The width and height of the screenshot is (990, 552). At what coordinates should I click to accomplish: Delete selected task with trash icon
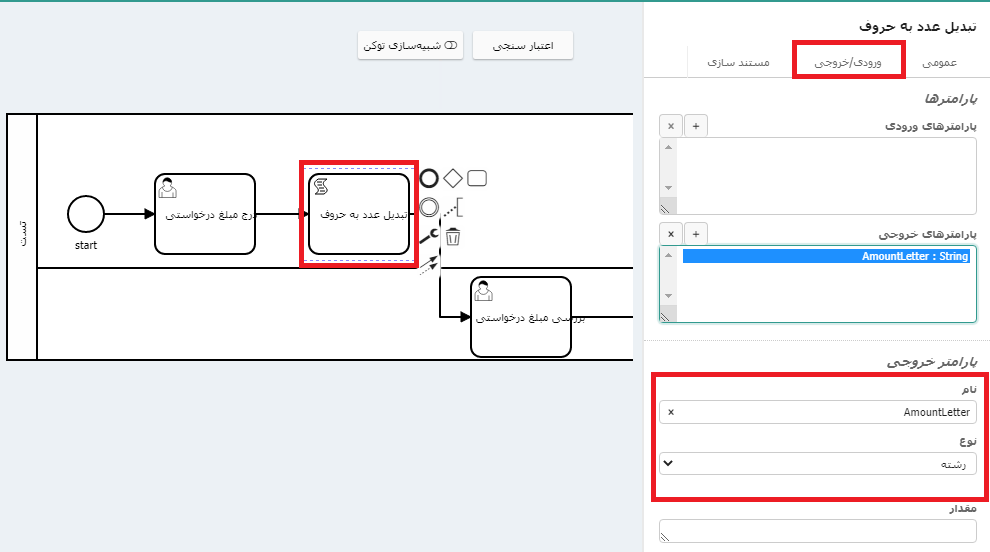[453, 237]
